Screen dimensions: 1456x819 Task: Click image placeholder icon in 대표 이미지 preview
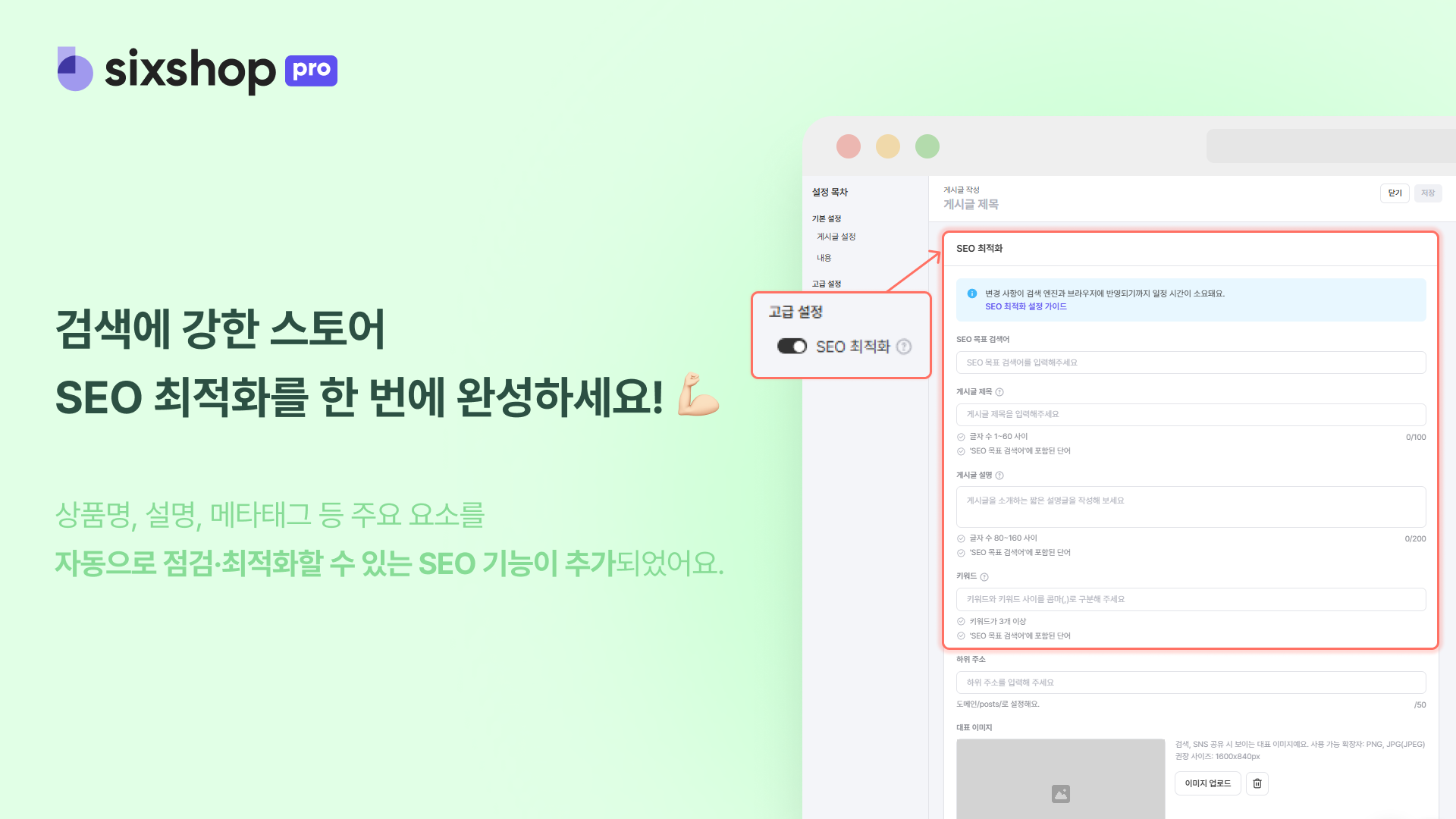(x=1061, y=794)
